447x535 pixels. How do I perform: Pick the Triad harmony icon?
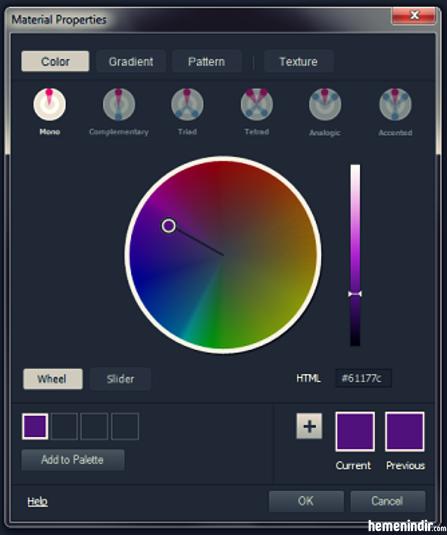click(x=187, y=104)
